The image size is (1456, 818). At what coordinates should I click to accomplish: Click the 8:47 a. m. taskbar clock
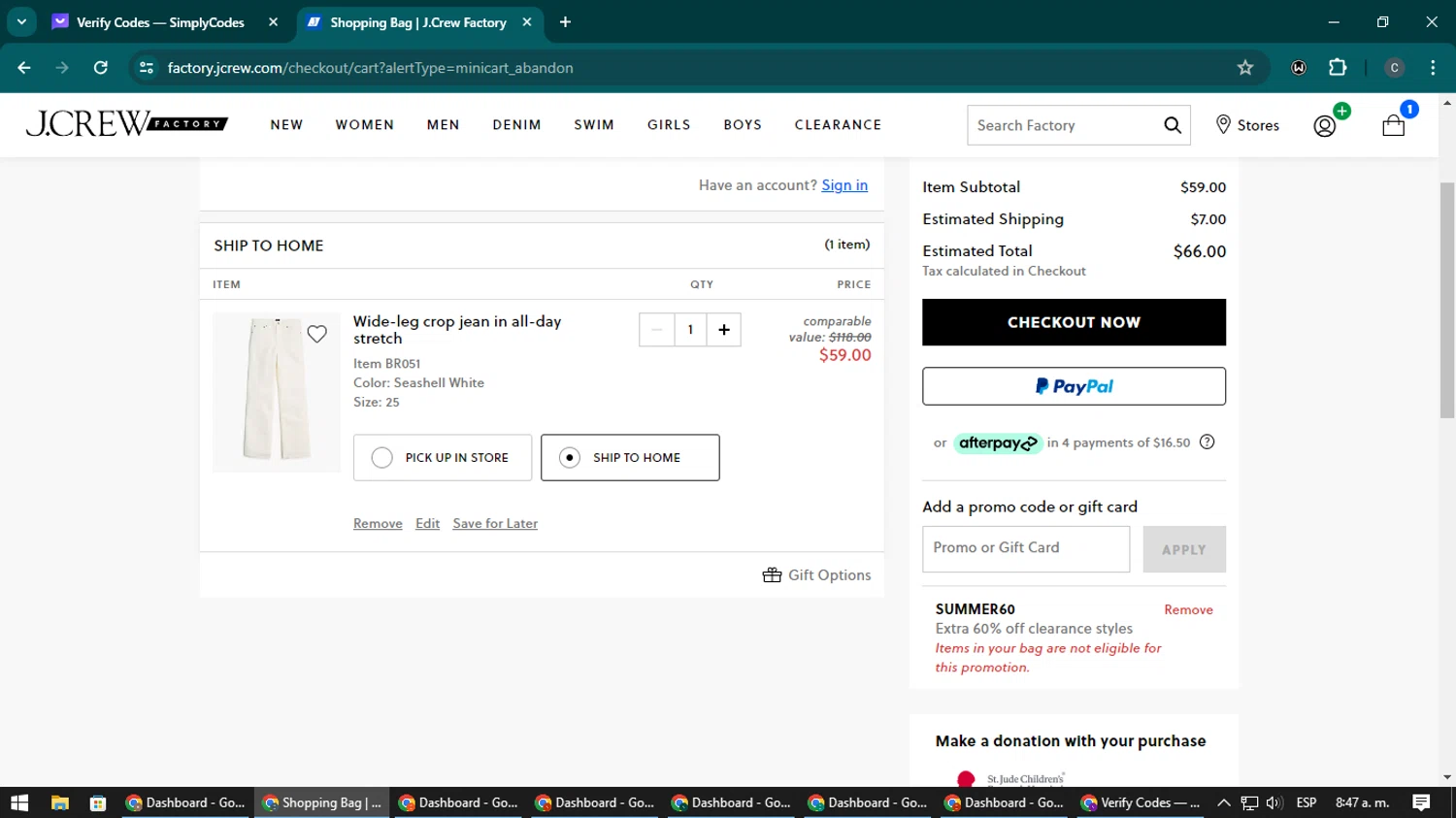point(1362,802)
